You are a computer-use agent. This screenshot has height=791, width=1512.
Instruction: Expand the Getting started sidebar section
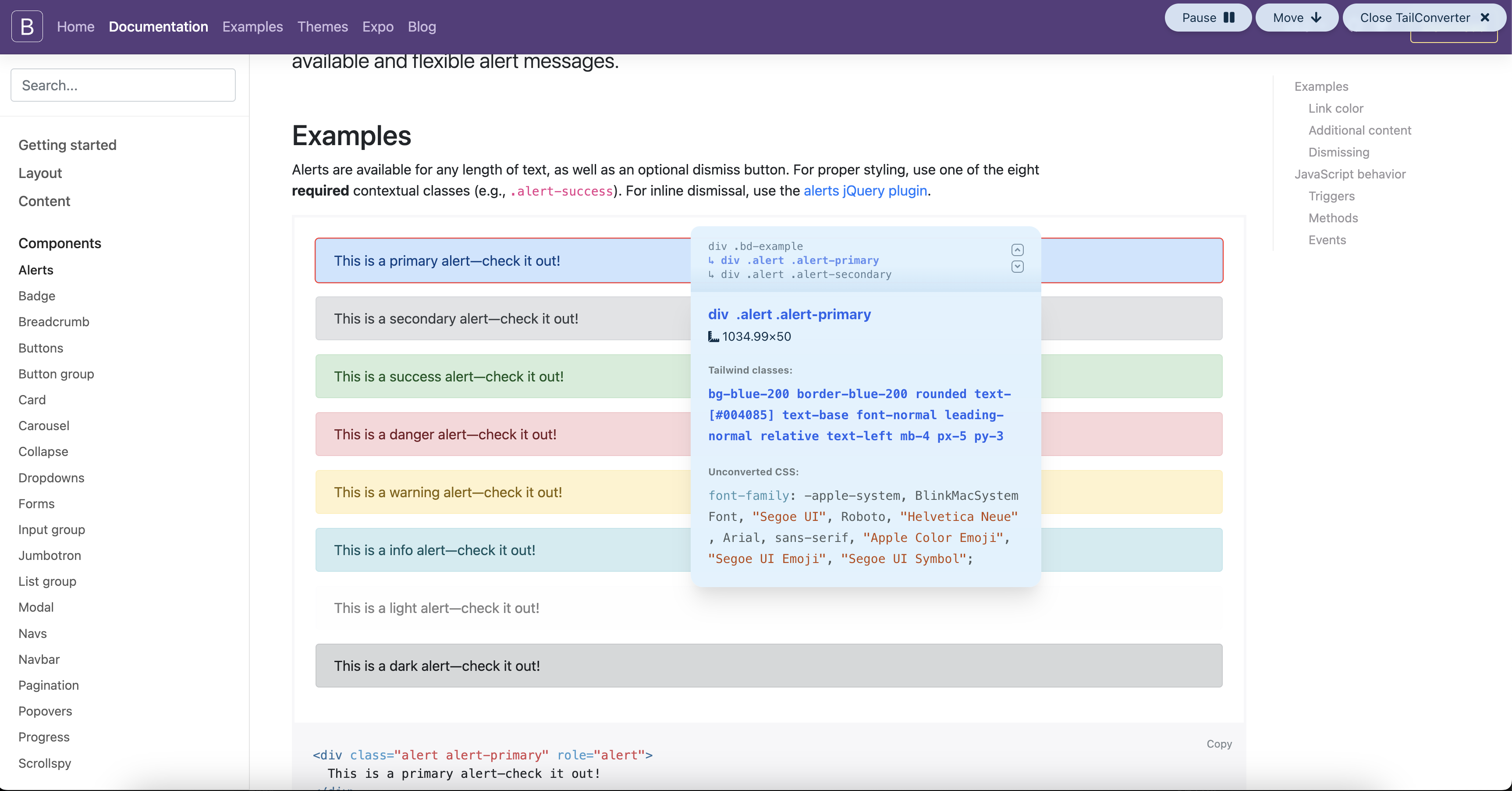(67, 145)
